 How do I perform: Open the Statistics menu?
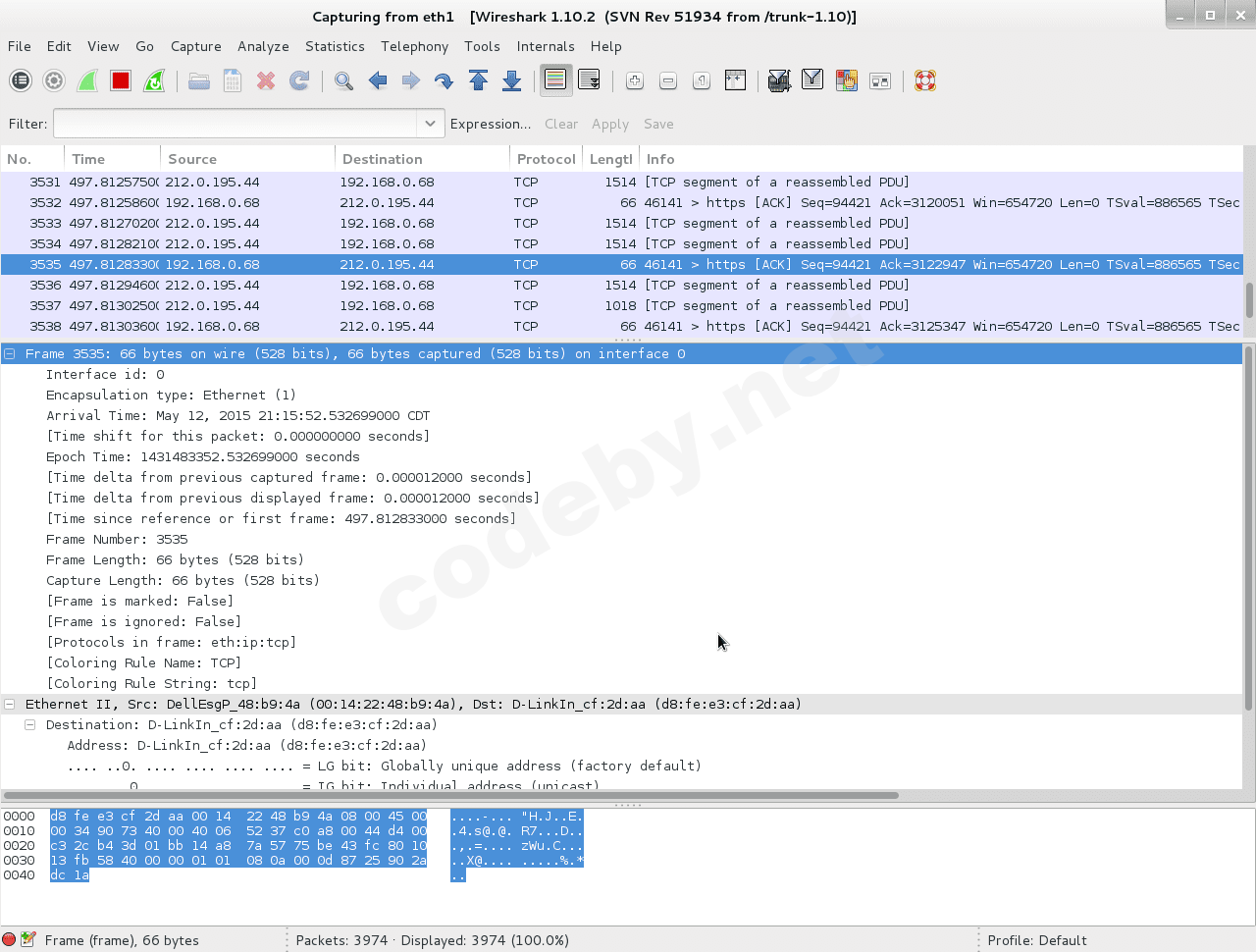pyautogui.click(x=335, y=46)
